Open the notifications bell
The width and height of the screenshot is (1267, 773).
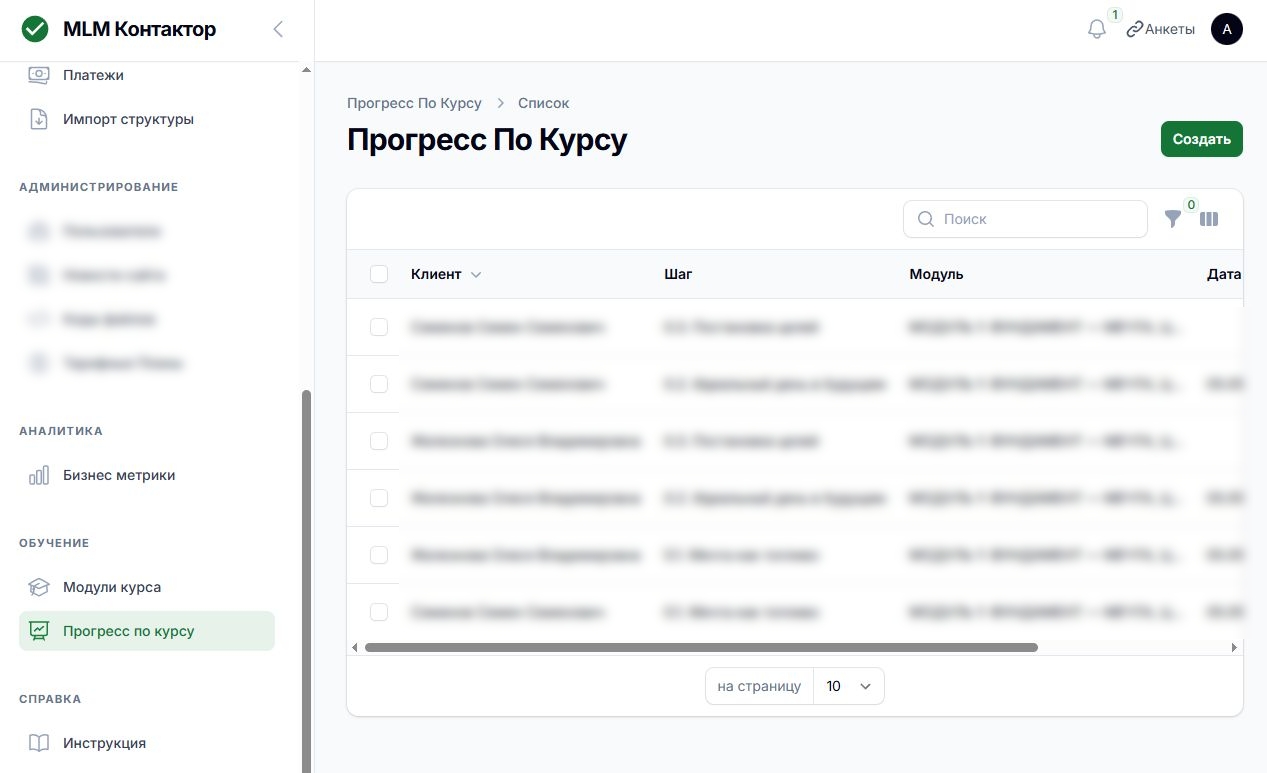coord(1096,29)
